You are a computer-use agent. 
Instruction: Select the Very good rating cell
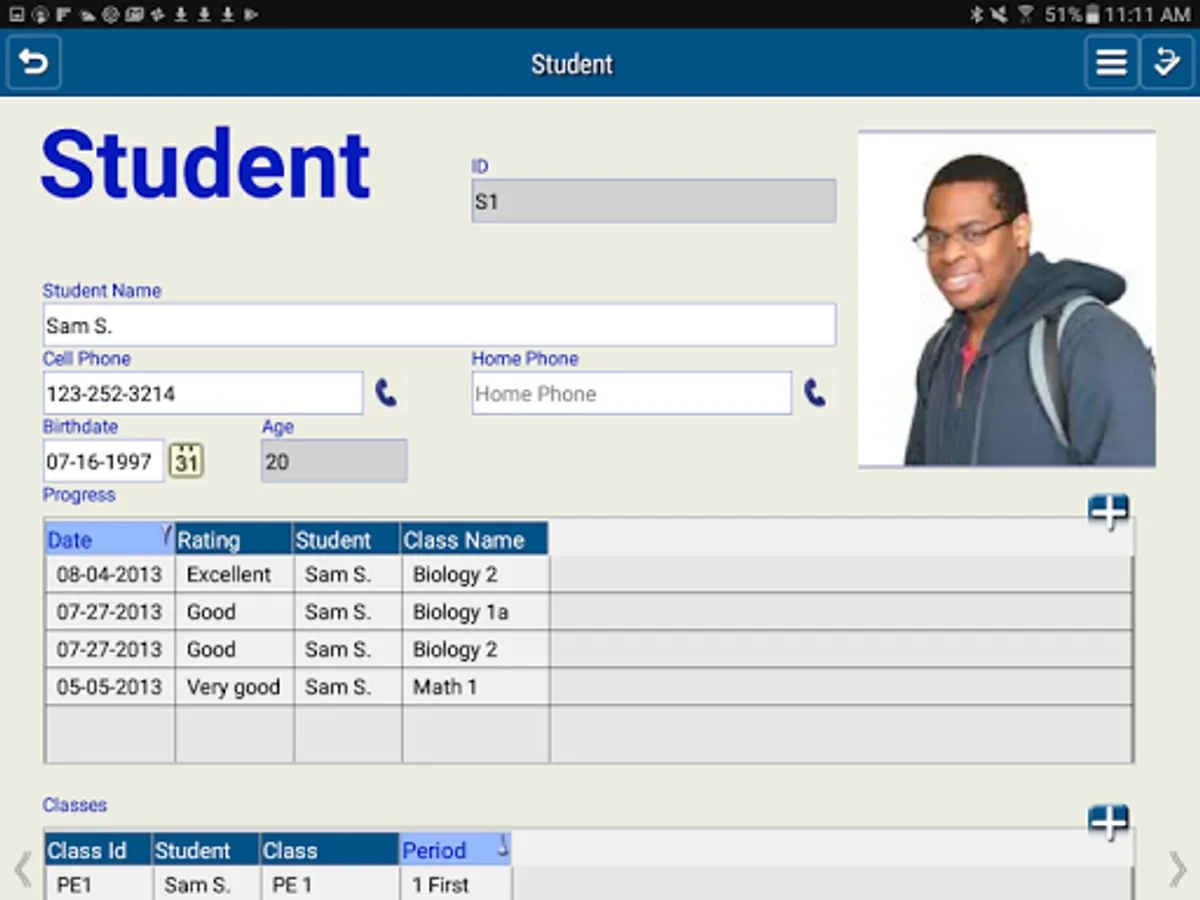[x=234, y=687]
